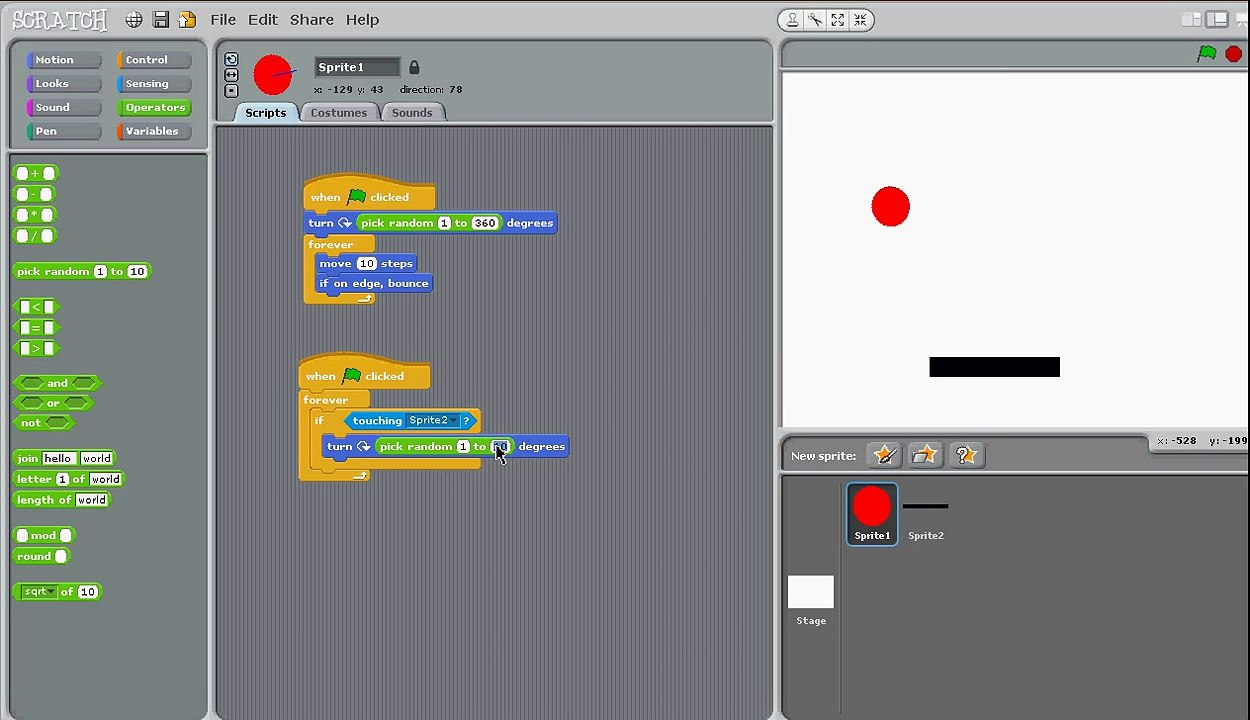Open the Edit menu
The width and height of the screenshot is (1250, 720).
pyautogui.click(x=263, y=20)
